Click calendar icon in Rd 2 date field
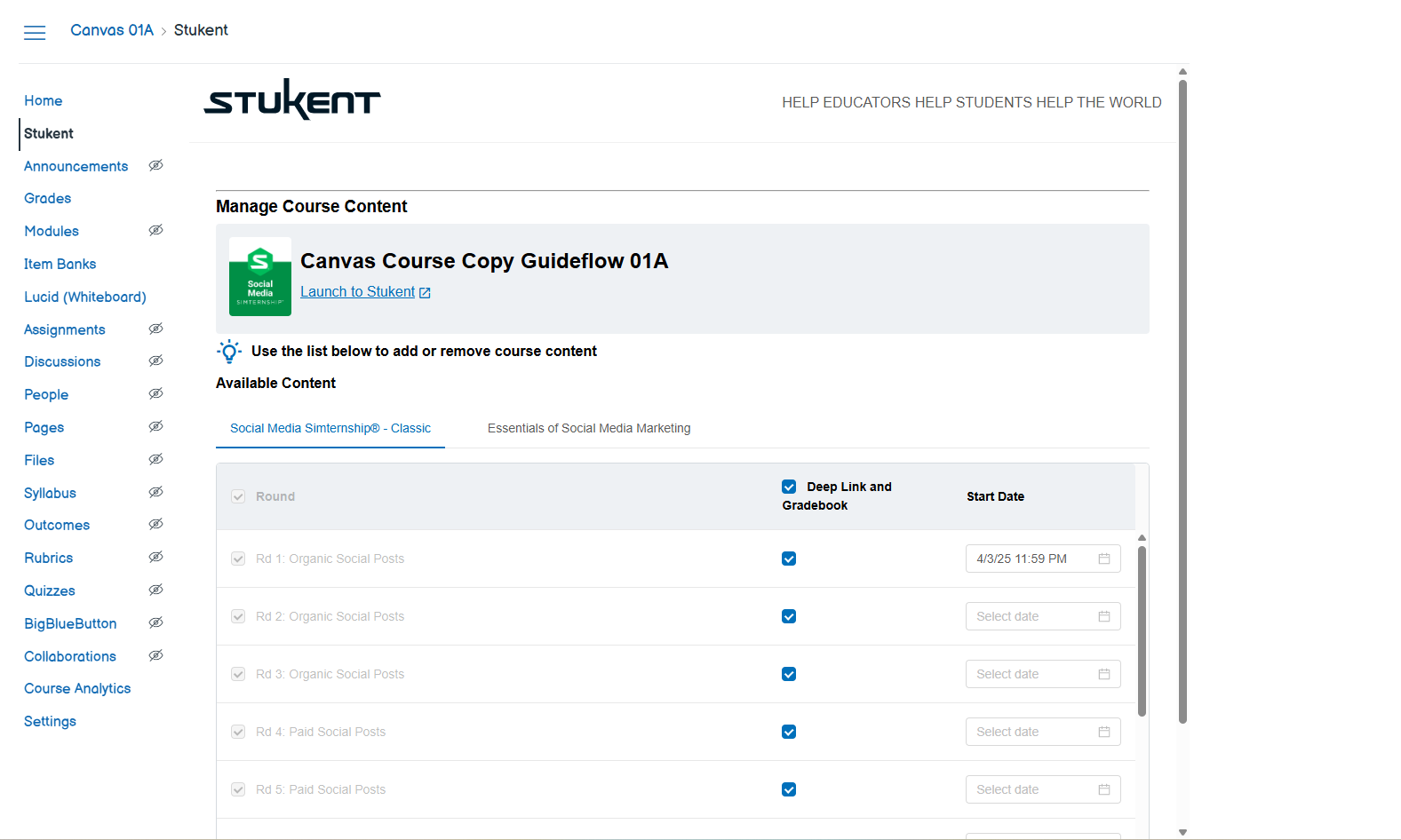Image resolution: width=1401 pixels, height=840 pixels. coord(1104,616)
